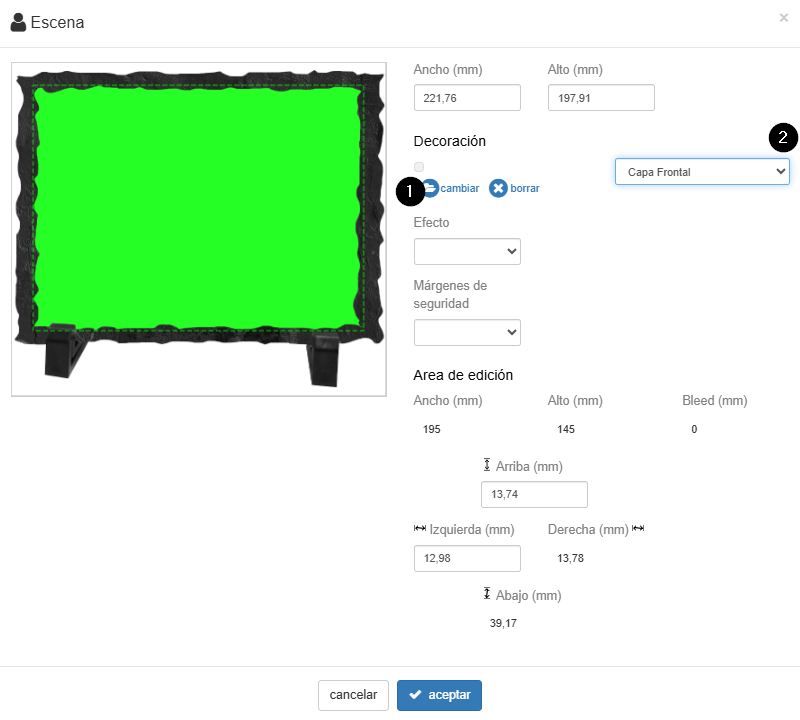Expand the Efecto dropdown
800x720 pixels.
click(467, 251)
